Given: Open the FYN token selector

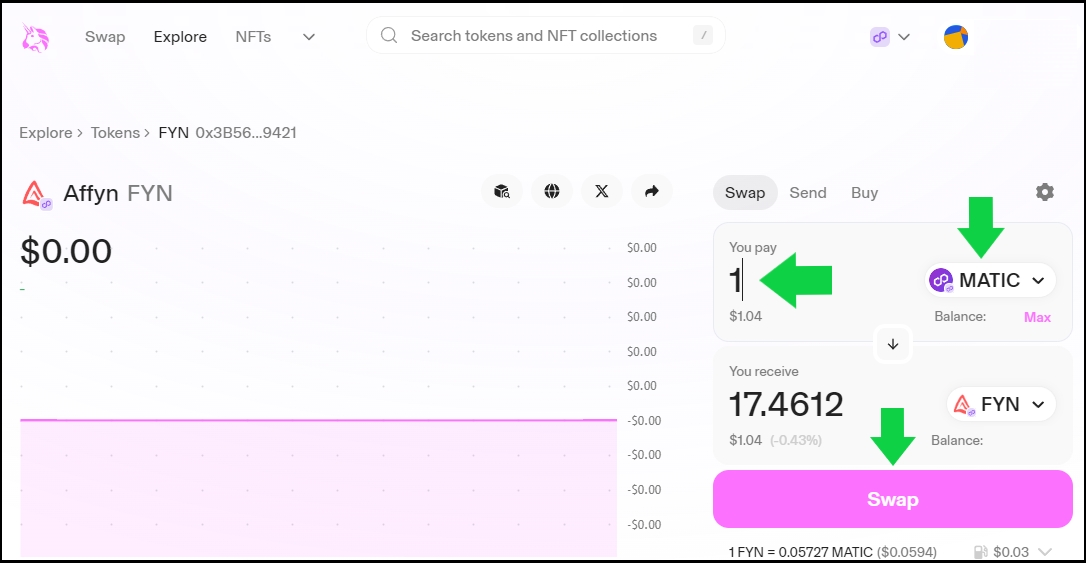Looking at the screenshot, I should [1000, 405].
